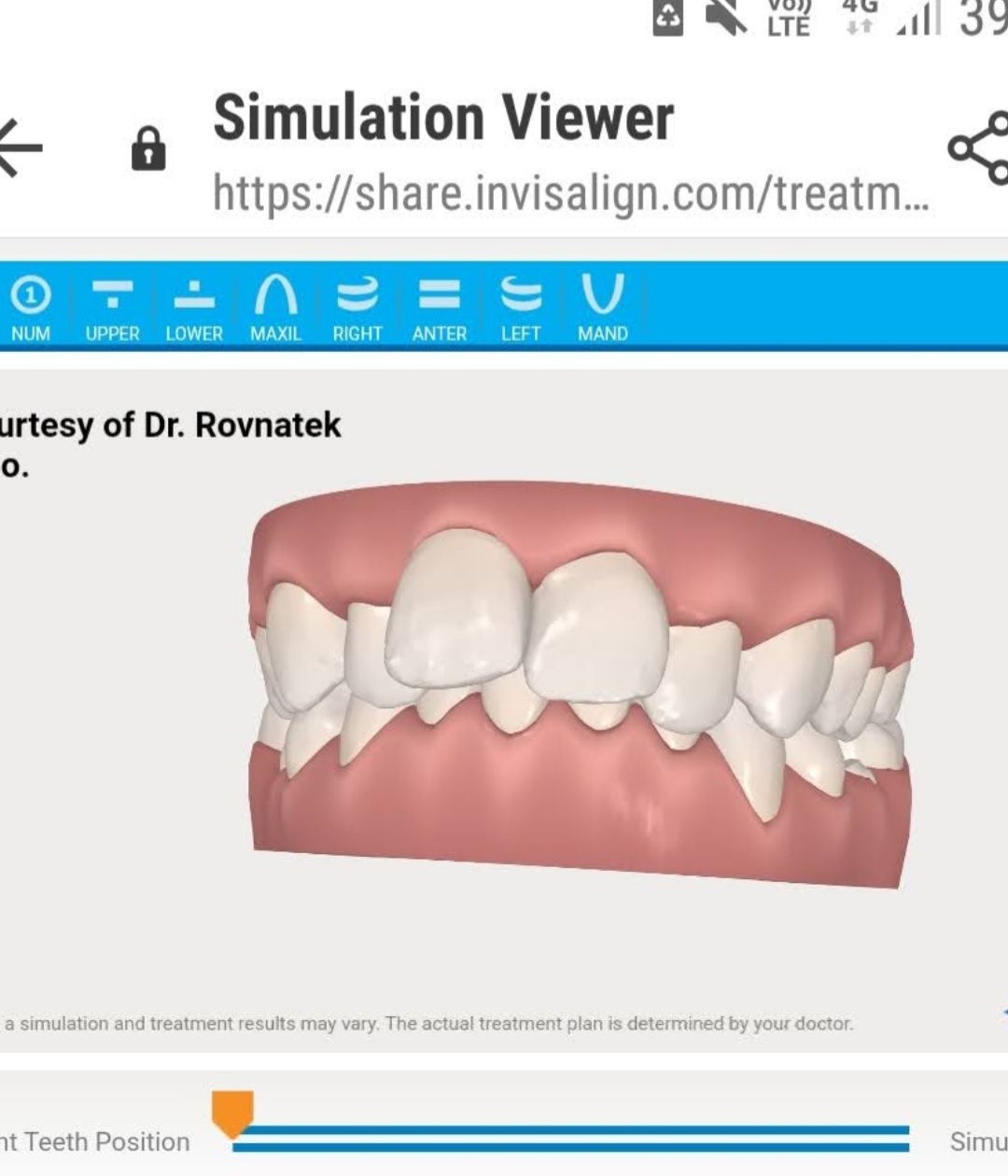Tap the share.invisalign.com URL address

click(x=570, y=193)
